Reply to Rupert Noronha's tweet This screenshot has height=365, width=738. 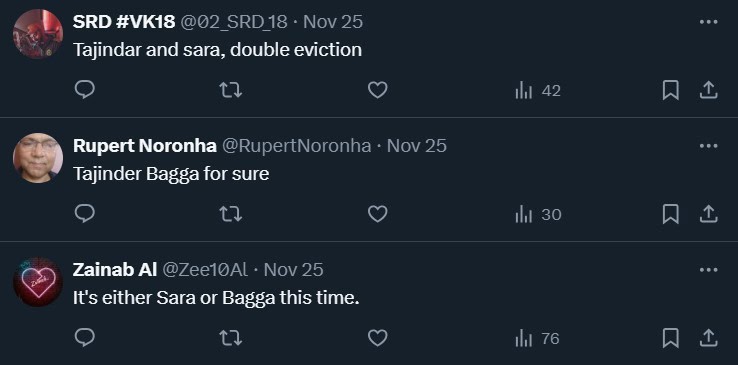click(x=85, y=214)
